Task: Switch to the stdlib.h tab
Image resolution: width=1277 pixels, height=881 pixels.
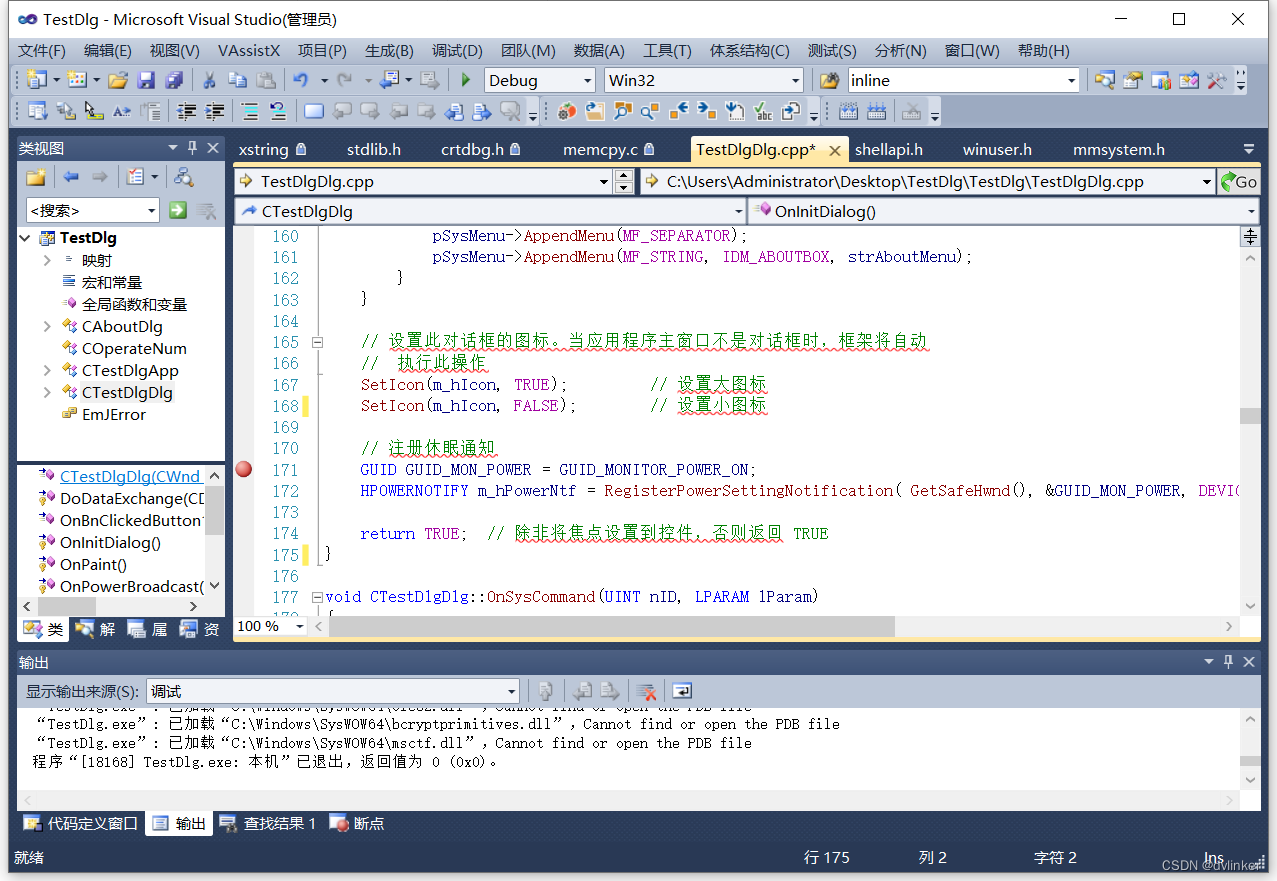Action: click(x=374, y=149)
